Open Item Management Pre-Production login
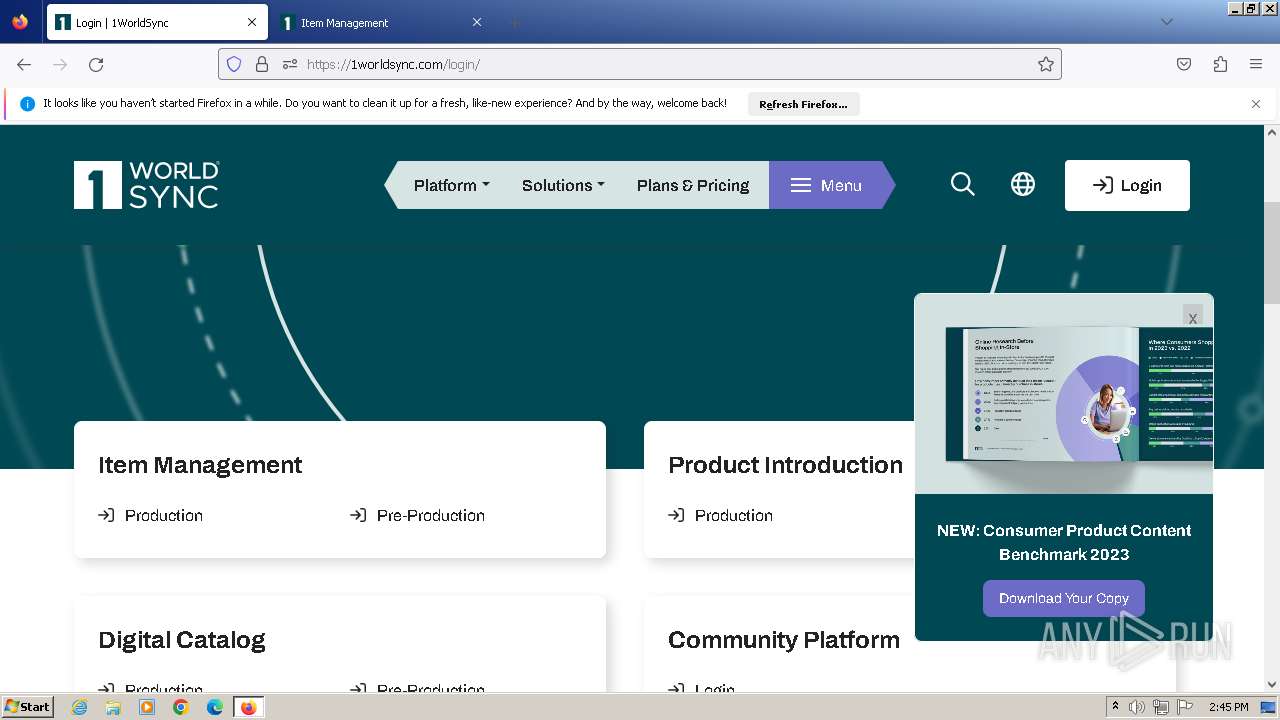Viewport: 1280px width, 720px height. (417, 515)
